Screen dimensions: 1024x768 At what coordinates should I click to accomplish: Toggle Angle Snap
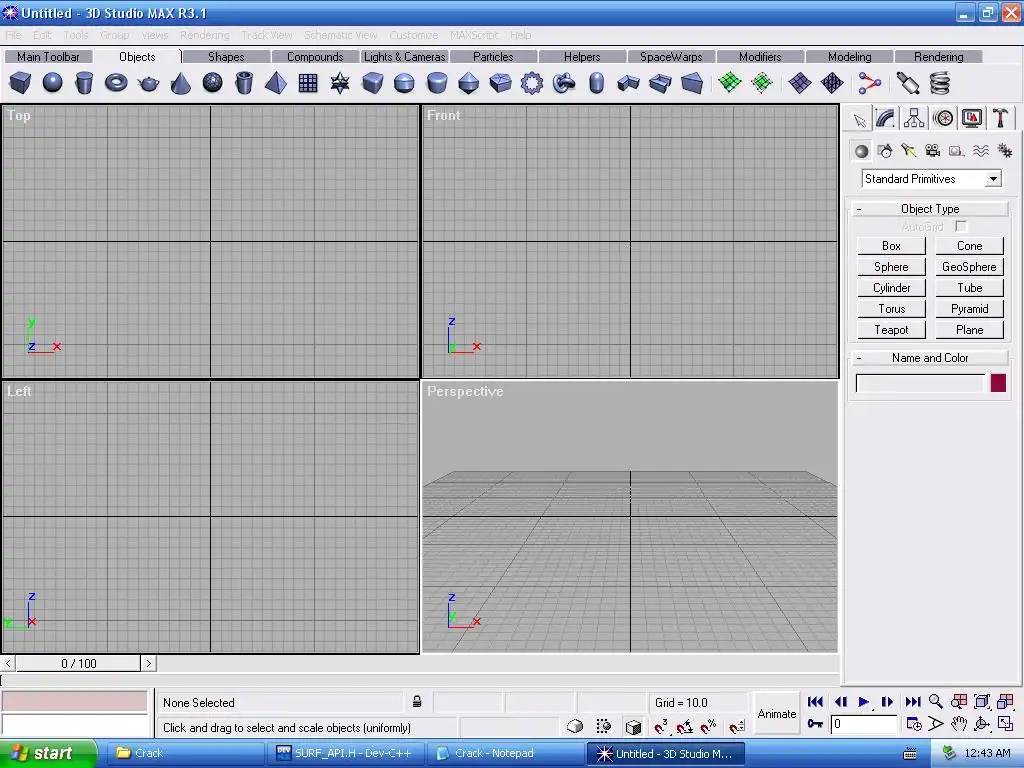tap(685, 726)
